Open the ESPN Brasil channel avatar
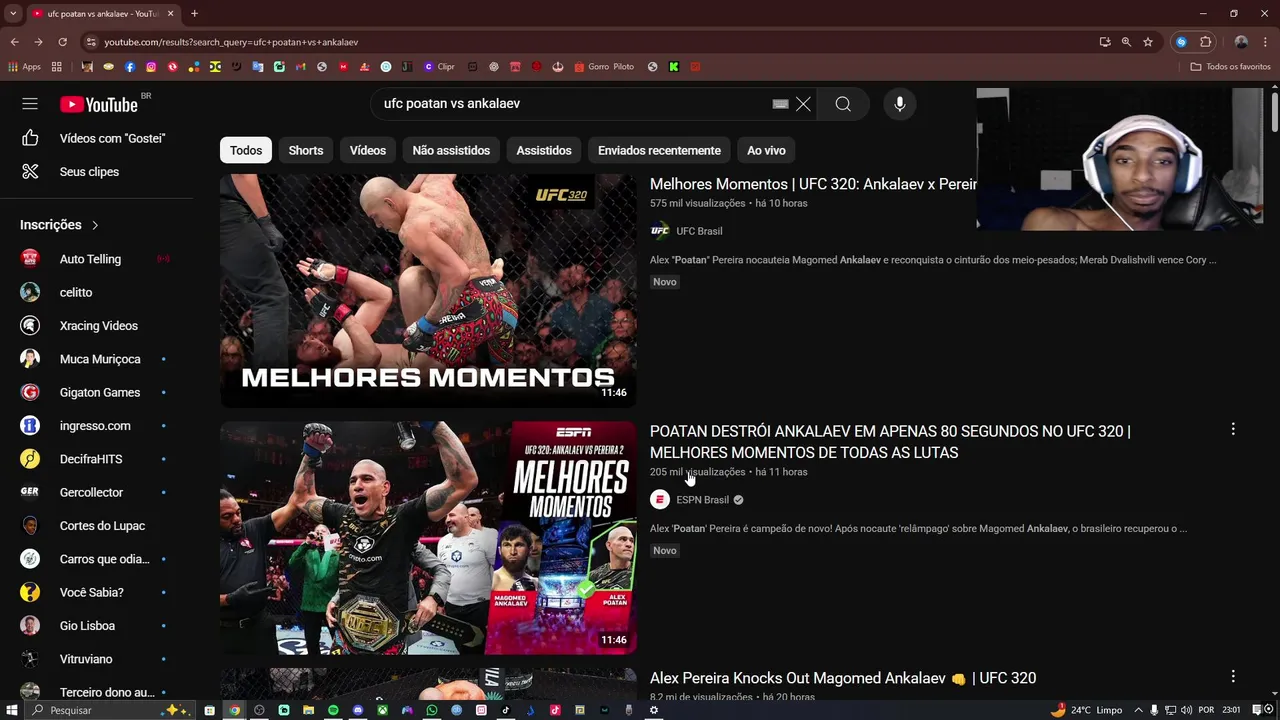Viewport: 1280px width, 720px height. pos(660,500)
